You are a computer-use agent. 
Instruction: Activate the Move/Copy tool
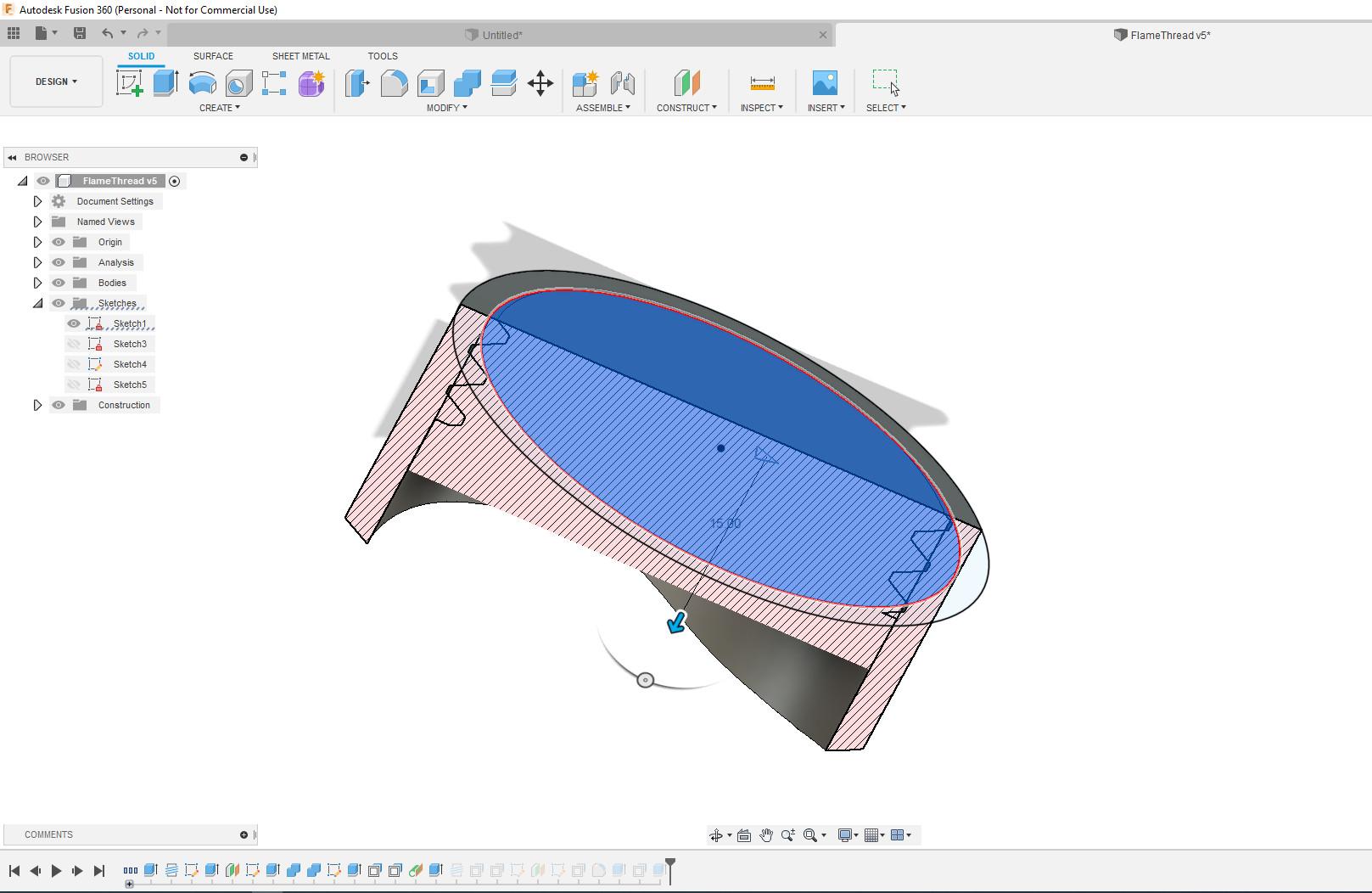[540, 83]
